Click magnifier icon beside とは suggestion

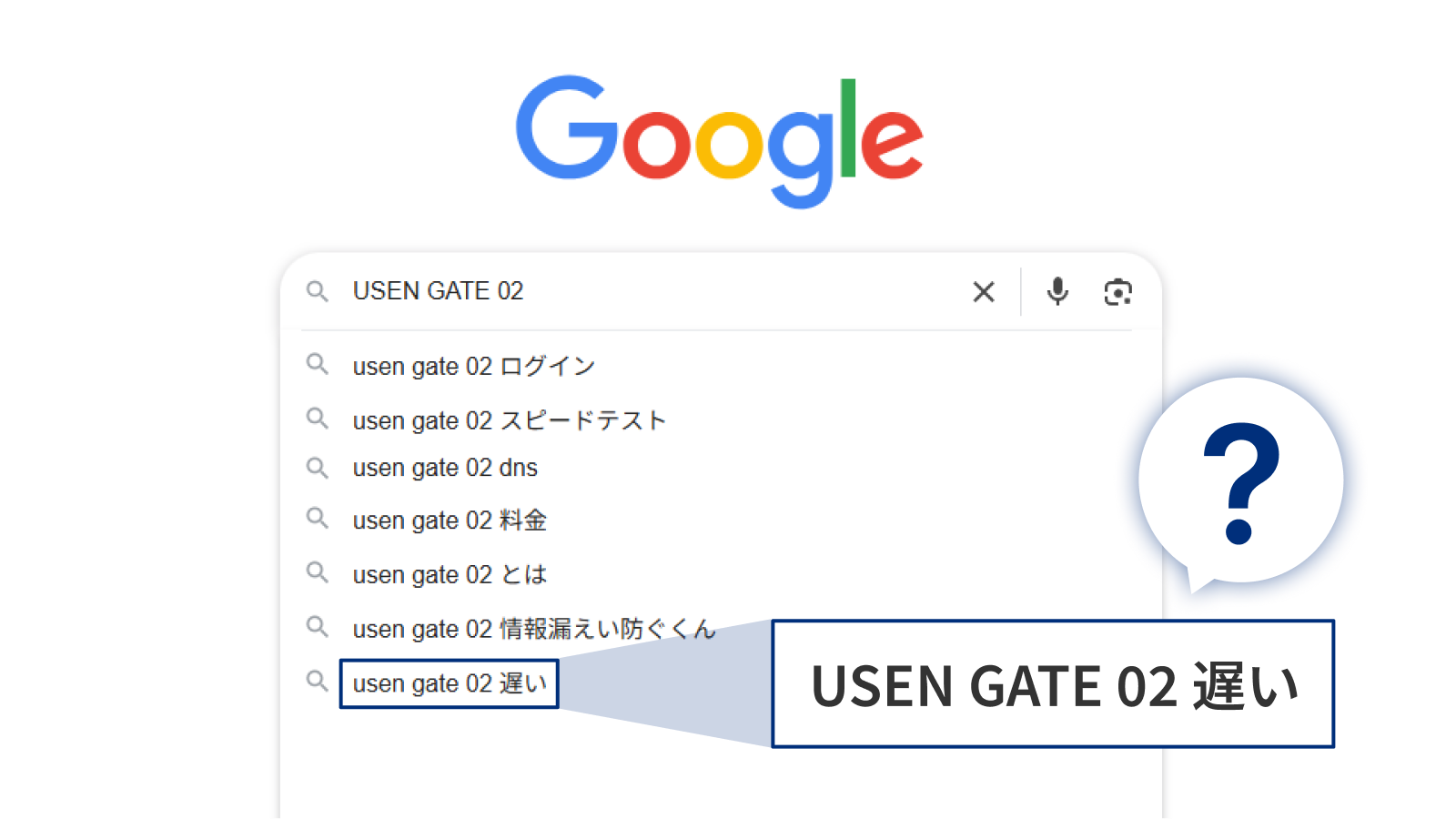click(x=317, y=572)
